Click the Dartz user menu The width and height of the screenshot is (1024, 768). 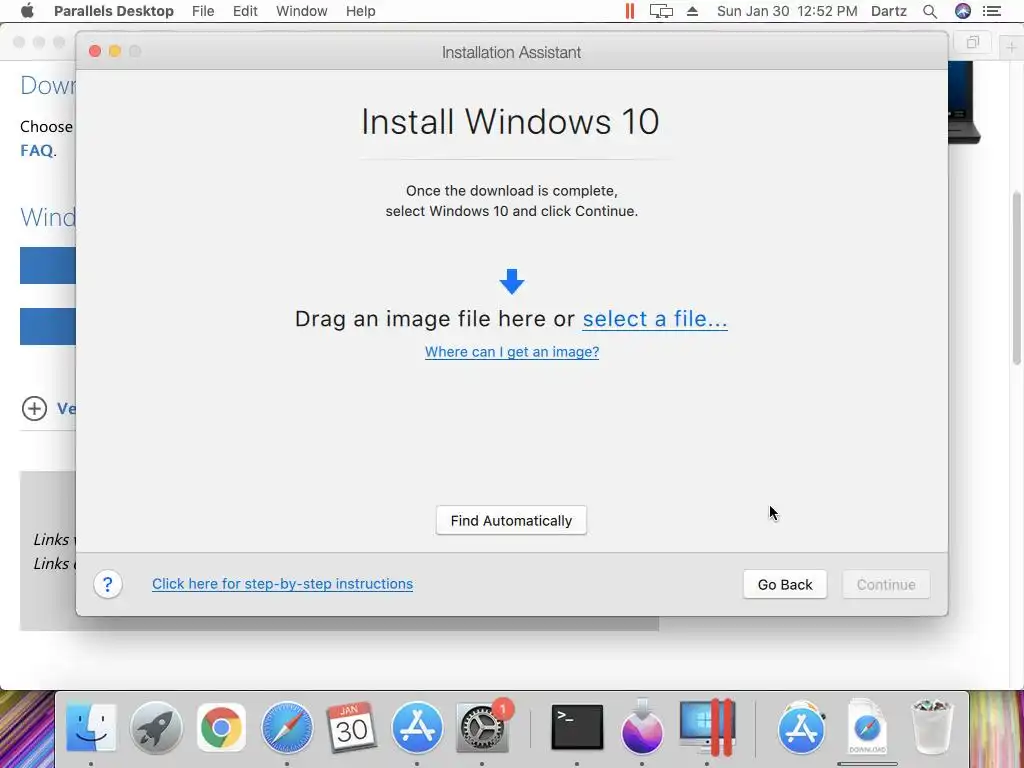(x=889, y=11)
